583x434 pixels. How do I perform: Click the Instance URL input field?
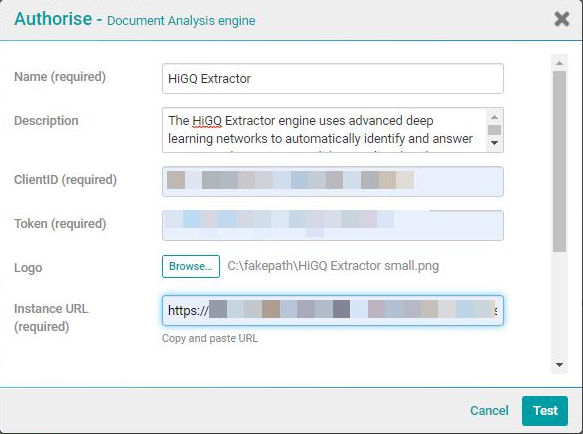pyautogui.click(x=333, y=311)
